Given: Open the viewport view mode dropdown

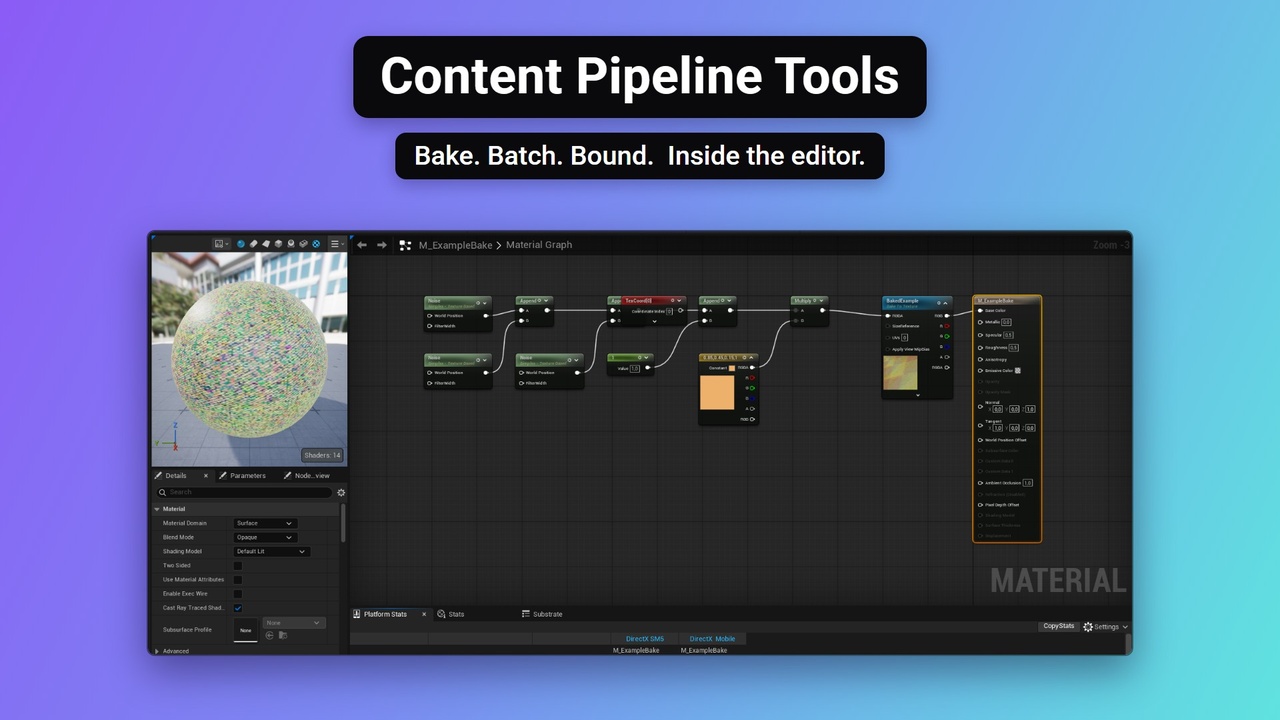Looking at the screenshot, I should pos(221,243).
